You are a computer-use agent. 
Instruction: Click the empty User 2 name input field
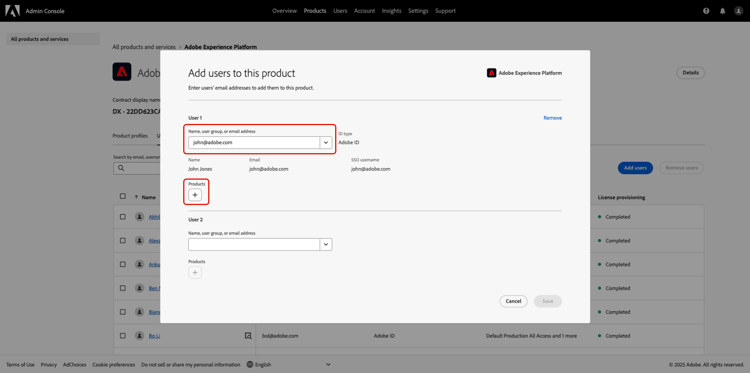pos(254,244)
